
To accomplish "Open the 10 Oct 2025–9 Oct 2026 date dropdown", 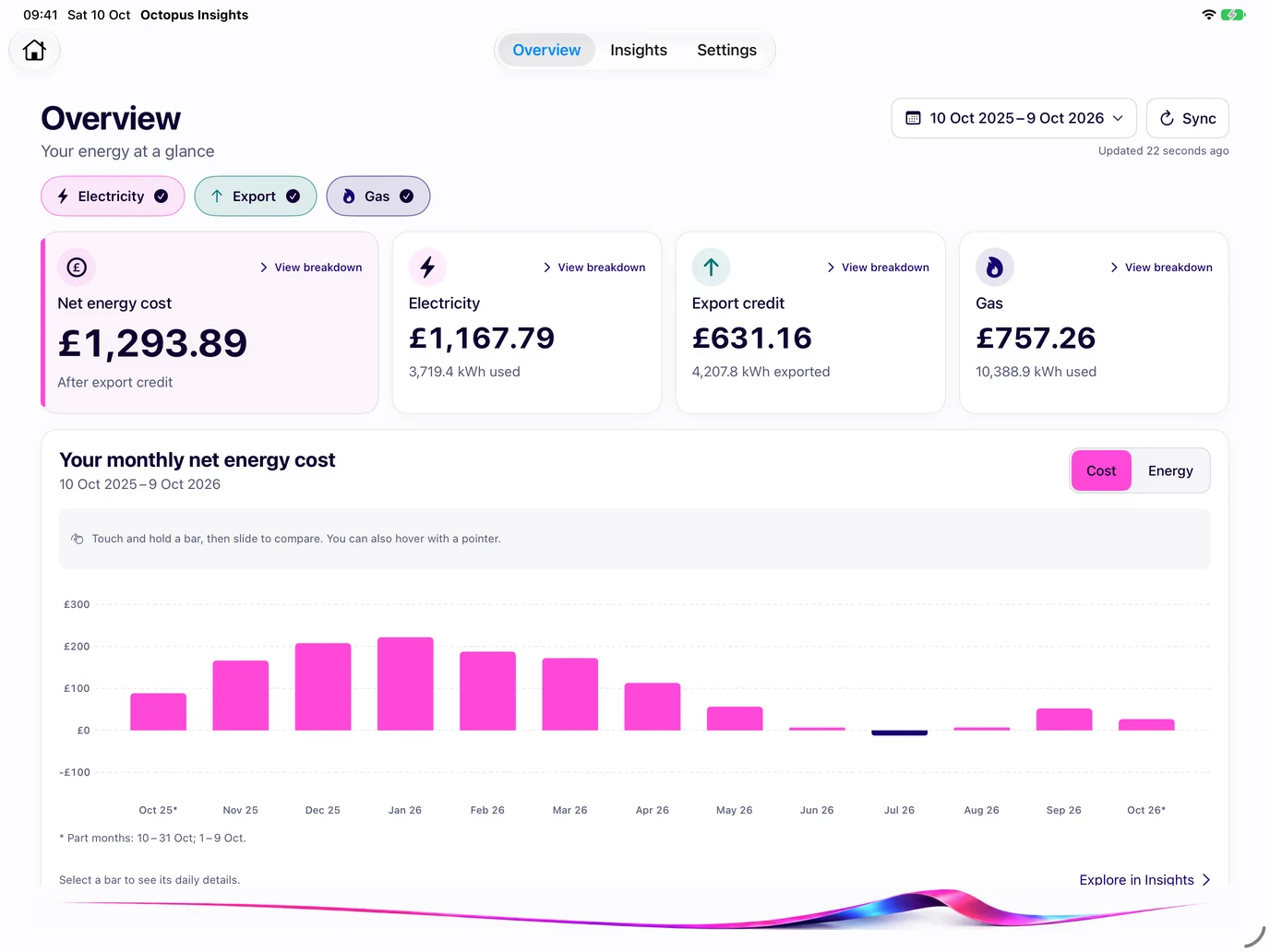I will (1013, 118).
